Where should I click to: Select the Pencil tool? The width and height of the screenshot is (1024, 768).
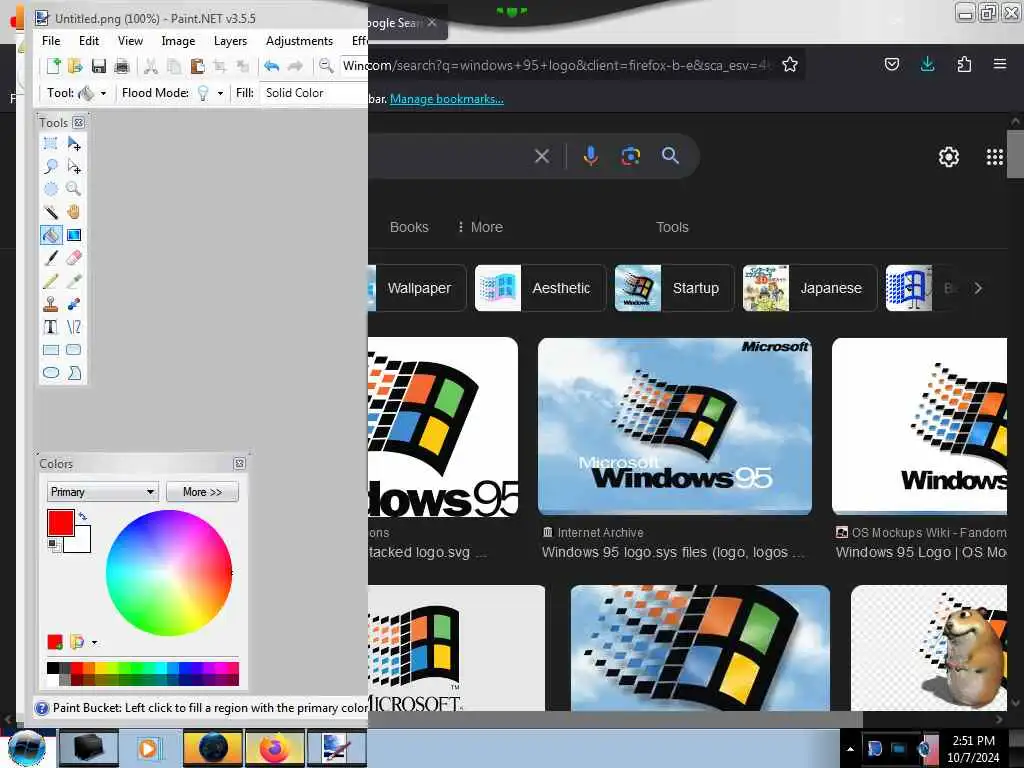click(50, 281)
